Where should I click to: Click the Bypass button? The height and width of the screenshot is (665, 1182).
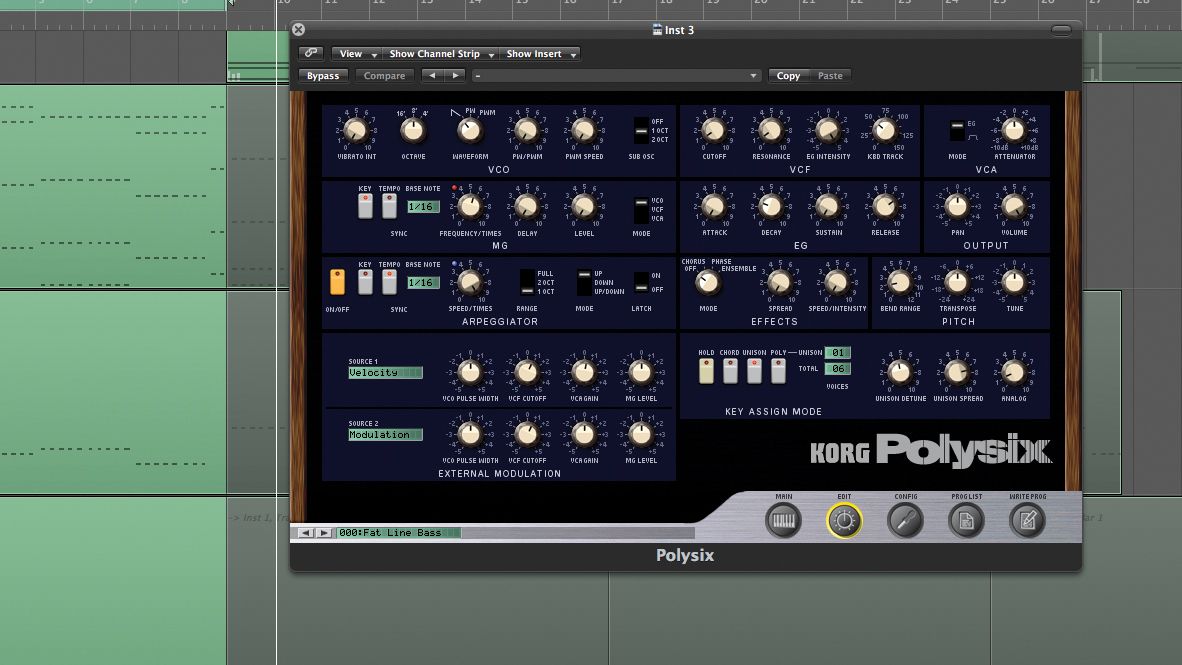coord(323,75)
